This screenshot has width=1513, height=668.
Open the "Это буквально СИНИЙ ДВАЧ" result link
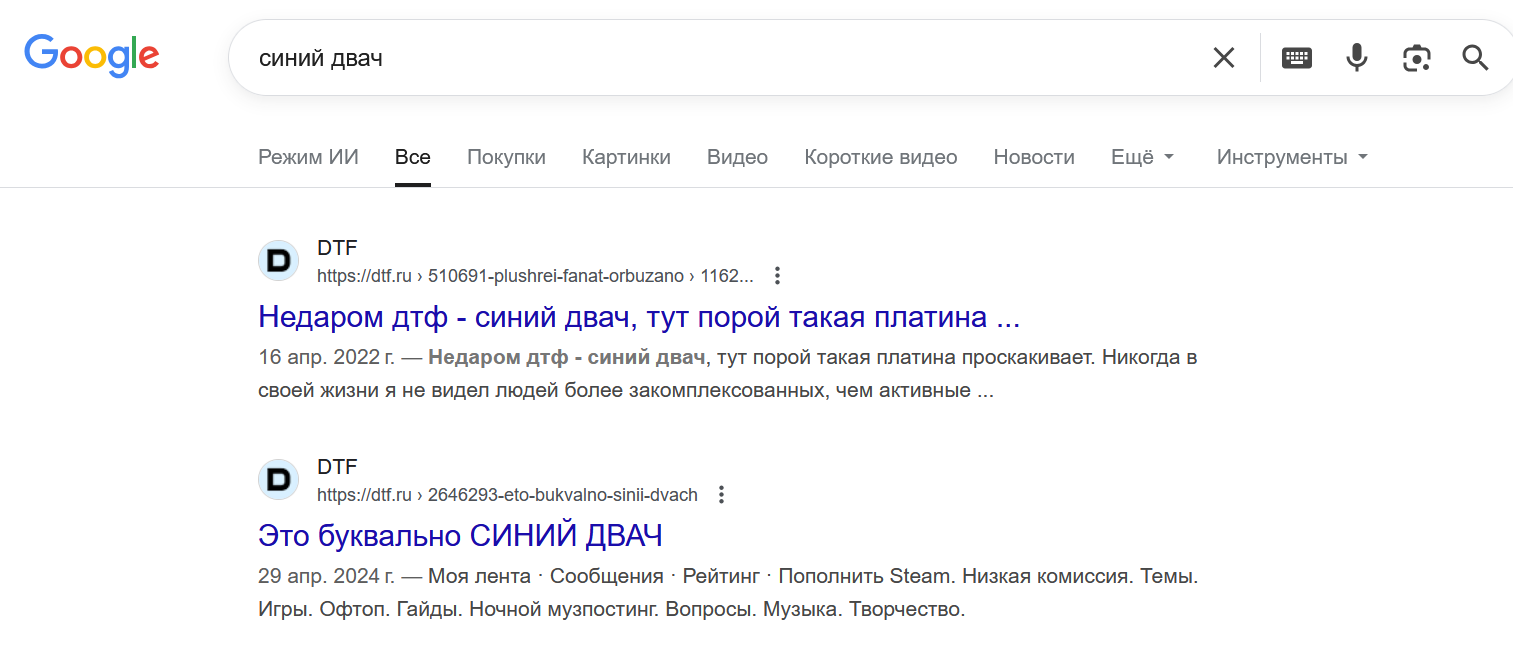pyautogui.click(x=460, y=536)
